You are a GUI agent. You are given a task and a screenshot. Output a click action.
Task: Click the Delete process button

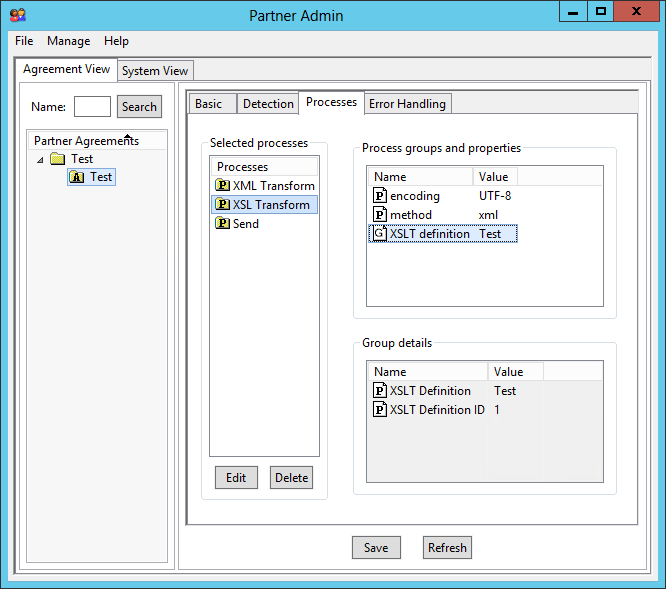[x=291, y=478]
